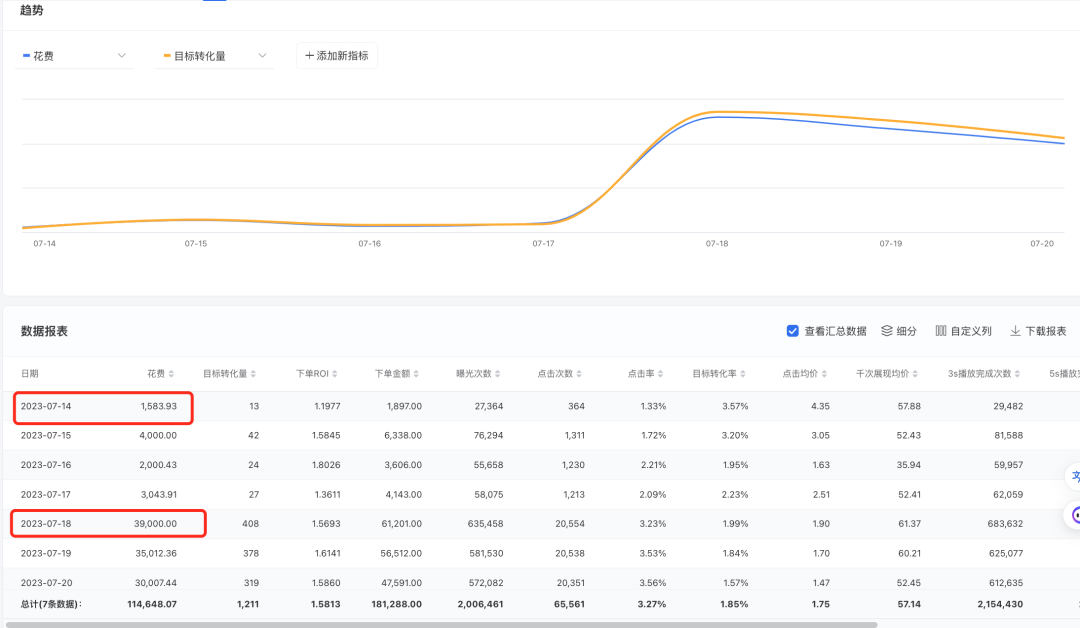Click the 日期 column header

[x=30, y=373]
